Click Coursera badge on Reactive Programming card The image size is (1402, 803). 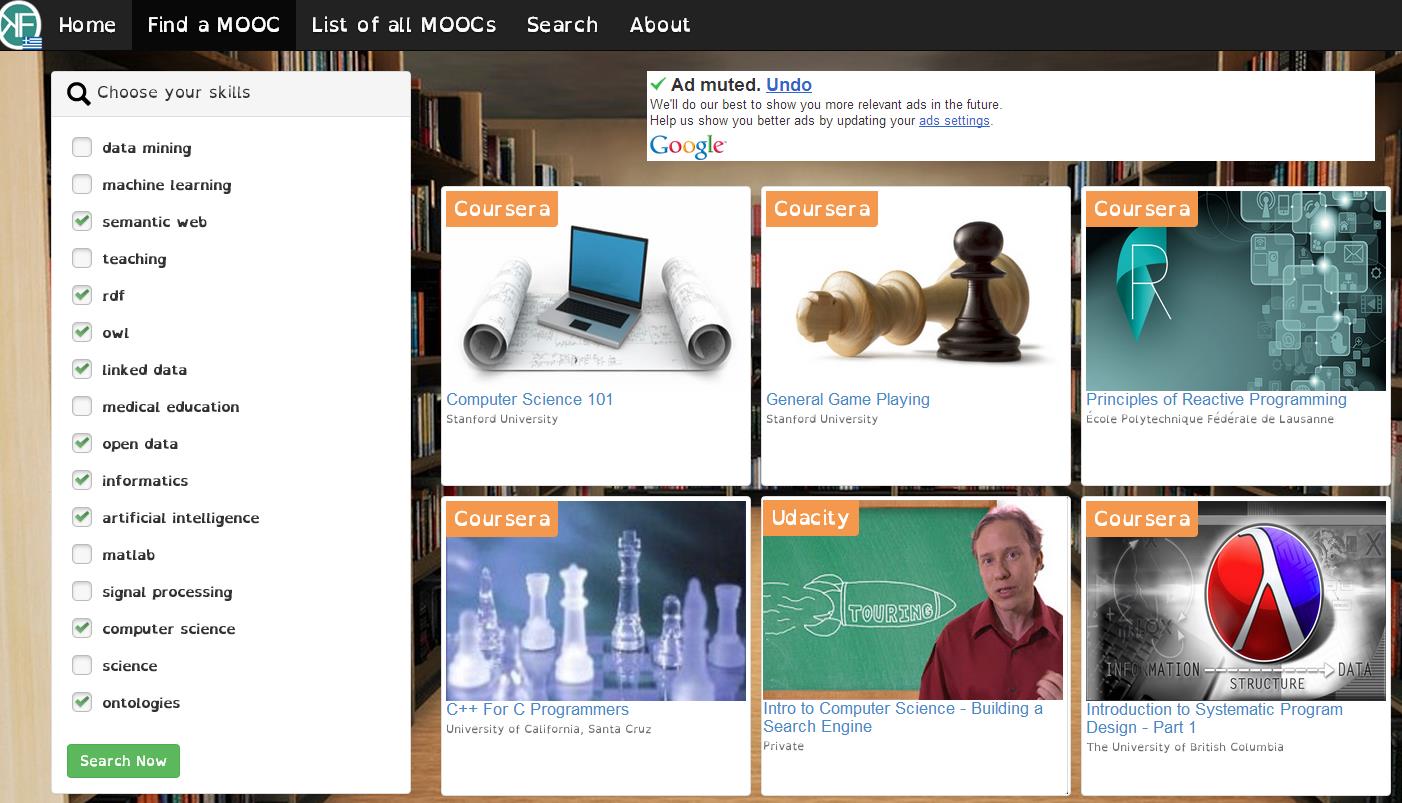(1142, 209)
